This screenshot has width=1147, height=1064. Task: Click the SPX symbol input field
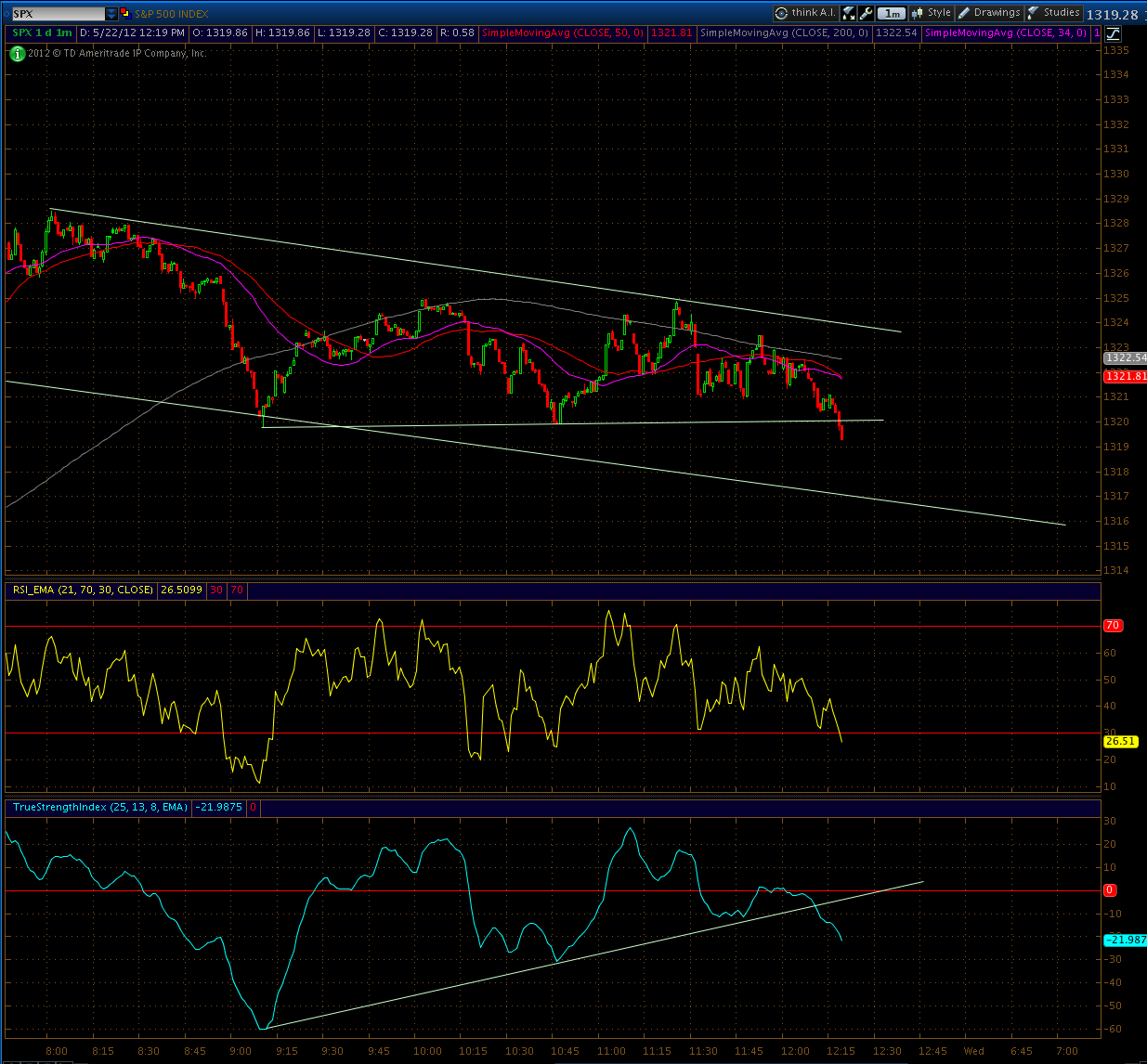click(x=59, y=14)
